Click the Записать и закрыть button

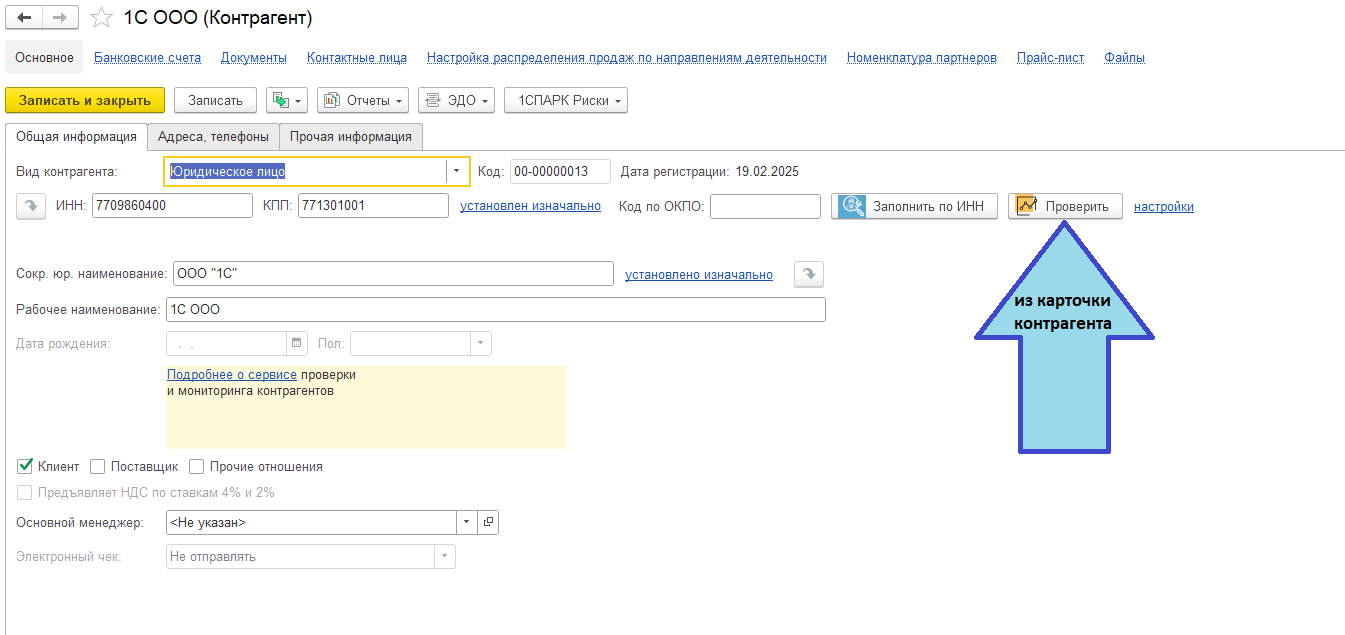point(85,100)
